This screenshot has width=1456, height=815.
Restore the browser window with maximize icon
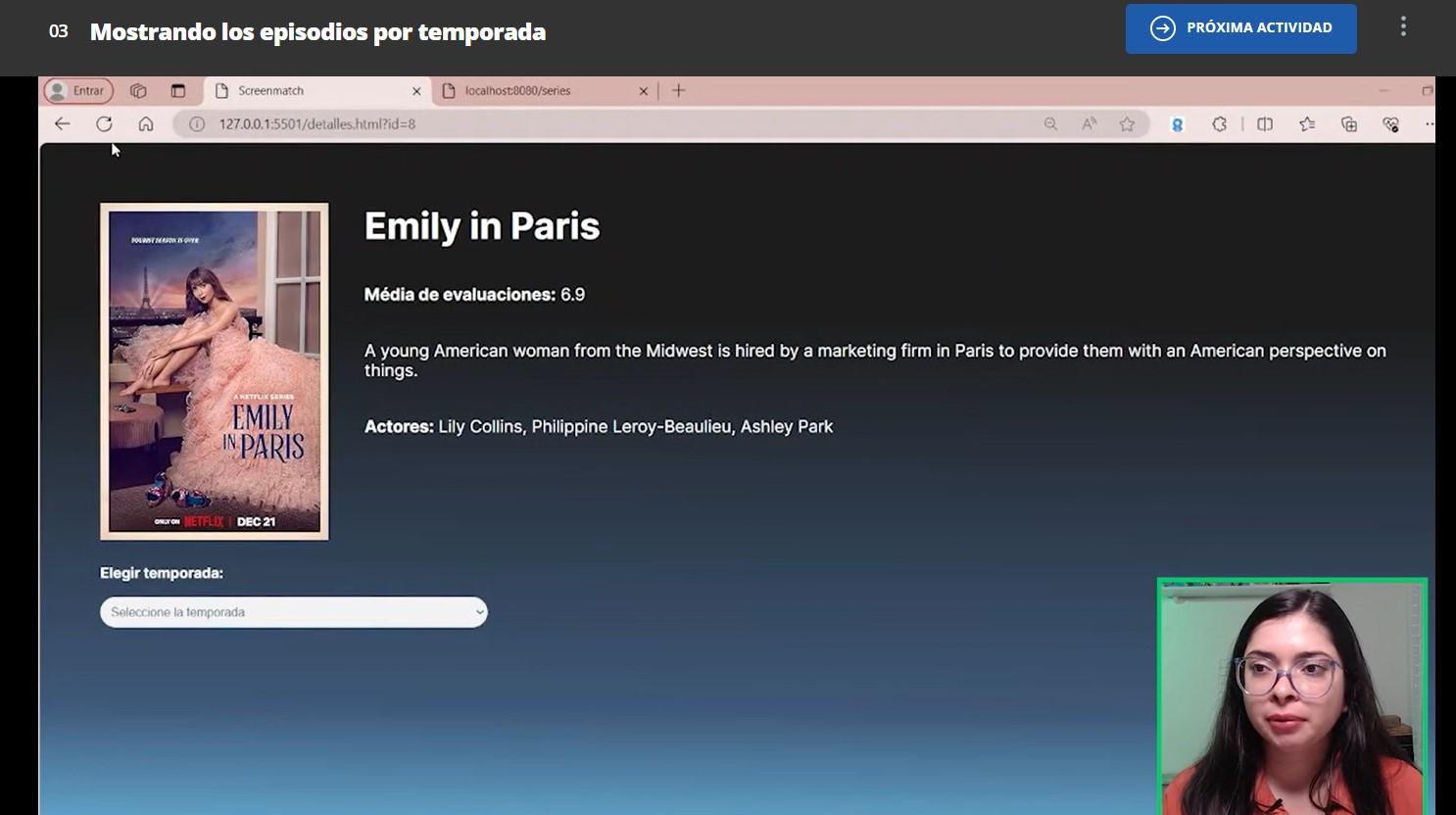tap(1427, 91)
